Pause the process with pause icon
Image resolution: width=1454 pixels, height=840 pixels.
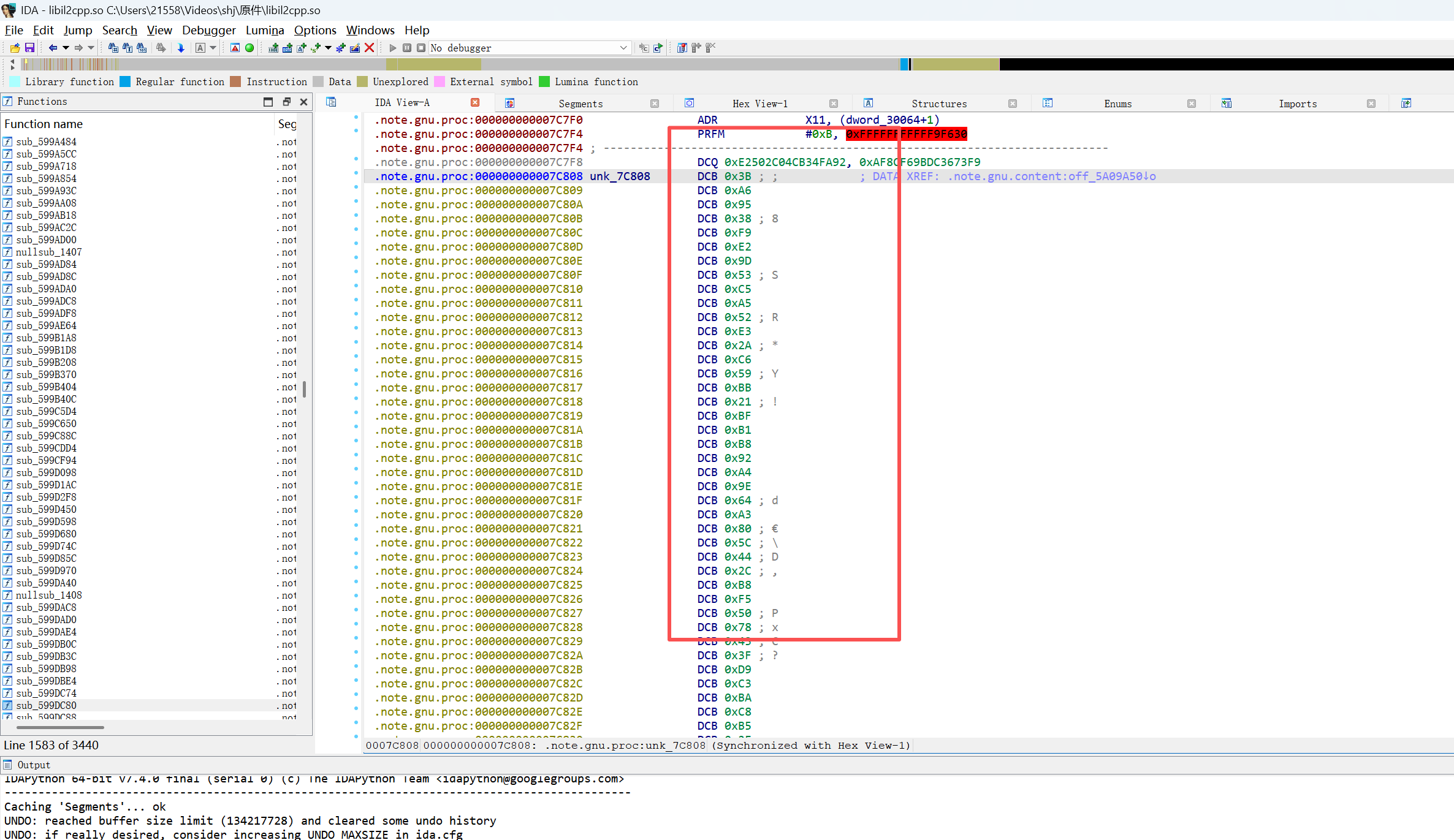407,48
